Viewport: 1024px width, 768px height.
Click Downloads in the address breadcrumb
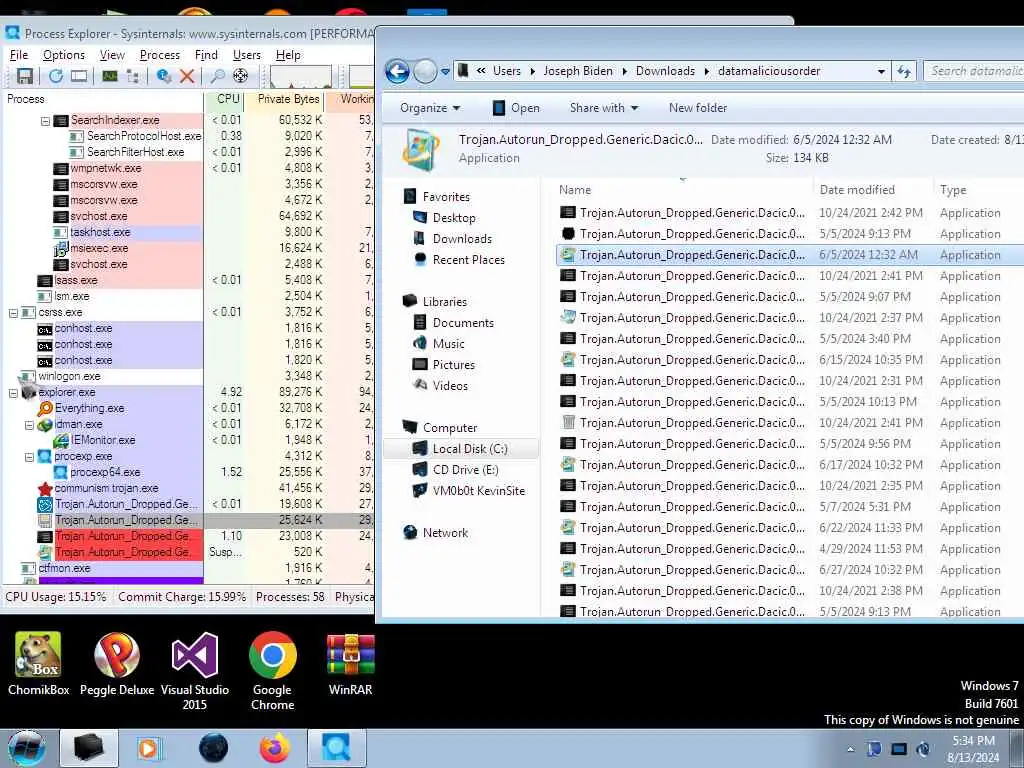pos(665,71)
